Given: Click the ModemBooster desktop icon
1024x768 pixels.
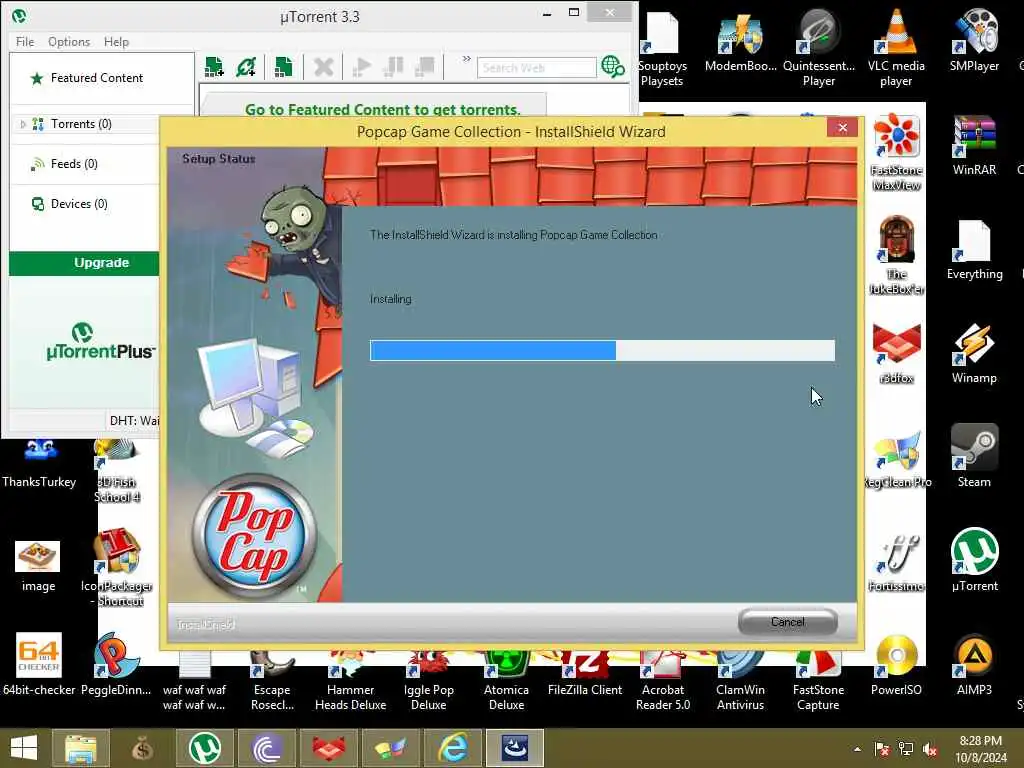Looking at the screenshot, I should [741, 40].
